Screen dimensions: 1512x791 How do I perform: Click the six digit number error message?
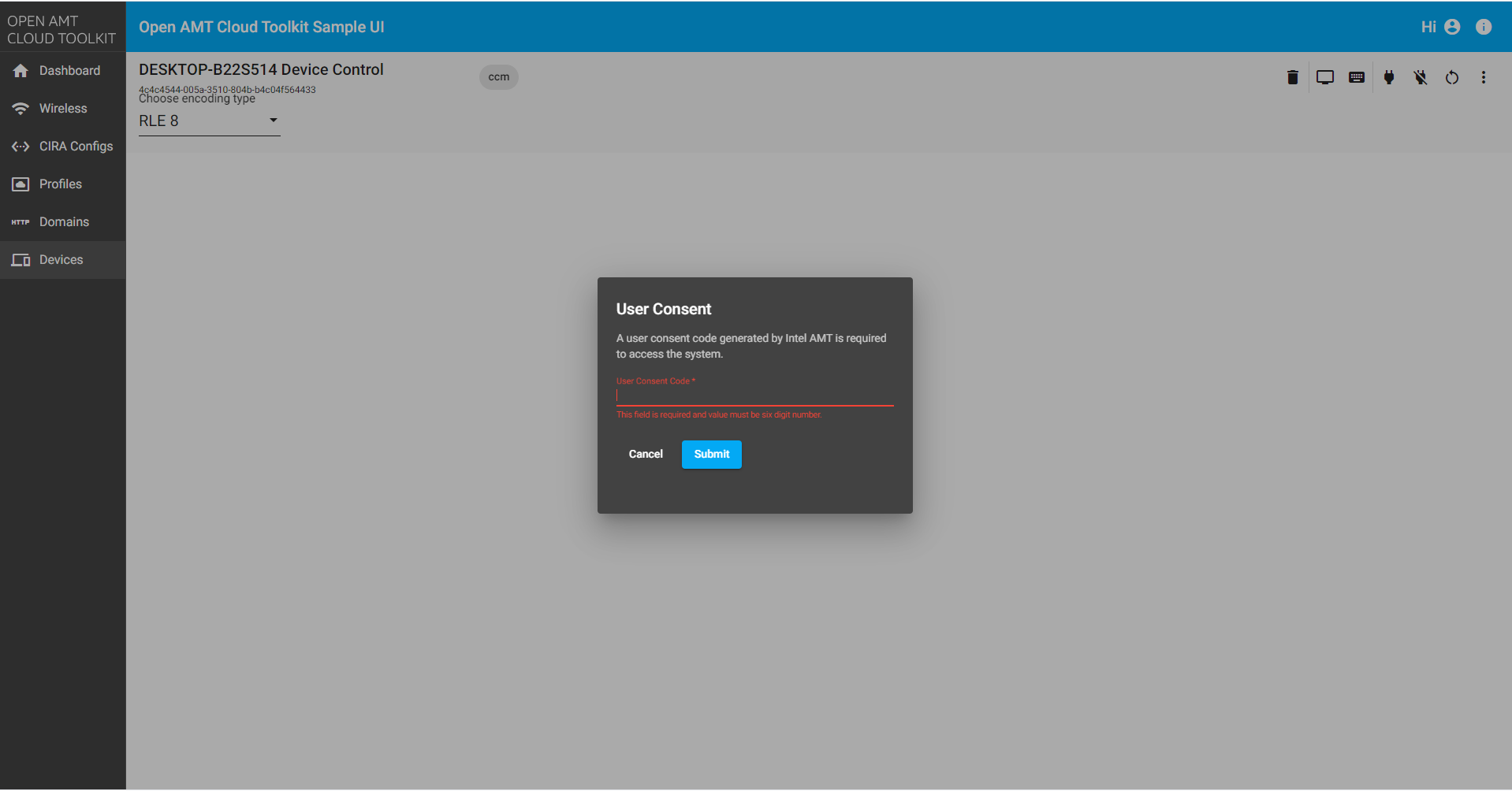(719, 415)
